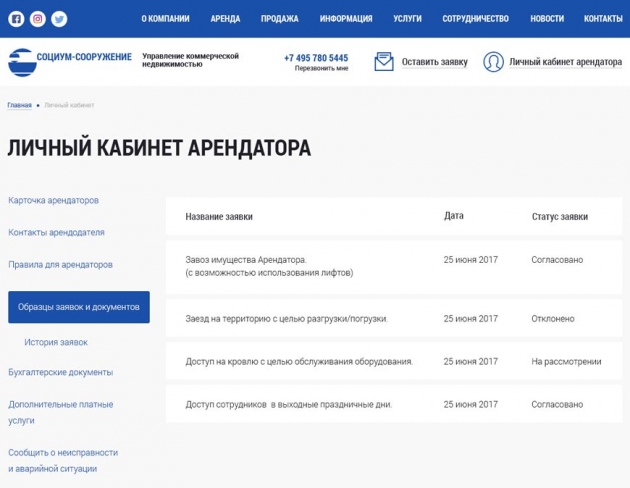
Task: Click the «Главная» breadcrumb link
Action: point(19,105)
